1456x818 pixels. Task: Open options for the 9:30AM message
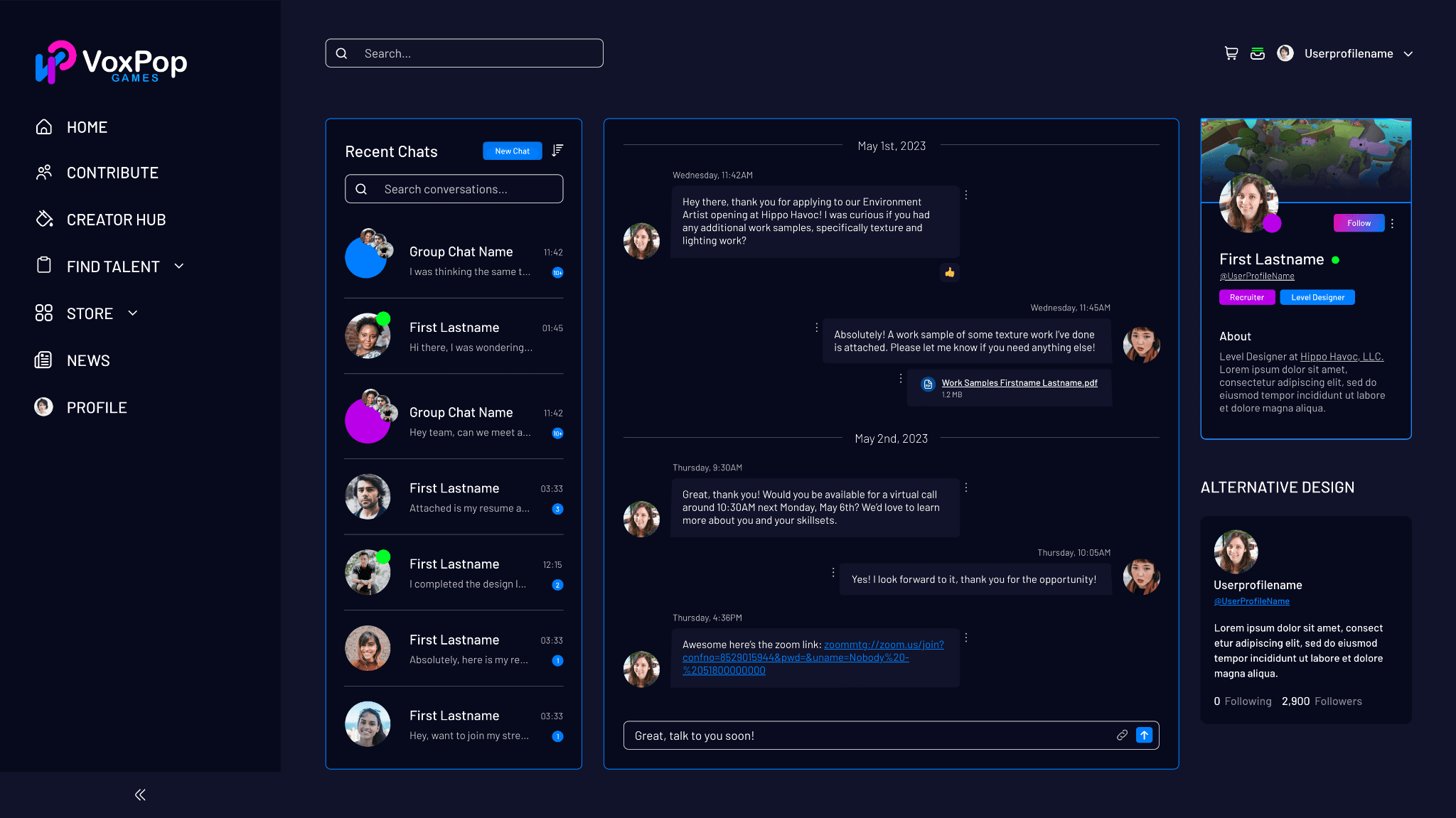pos(966,488)
